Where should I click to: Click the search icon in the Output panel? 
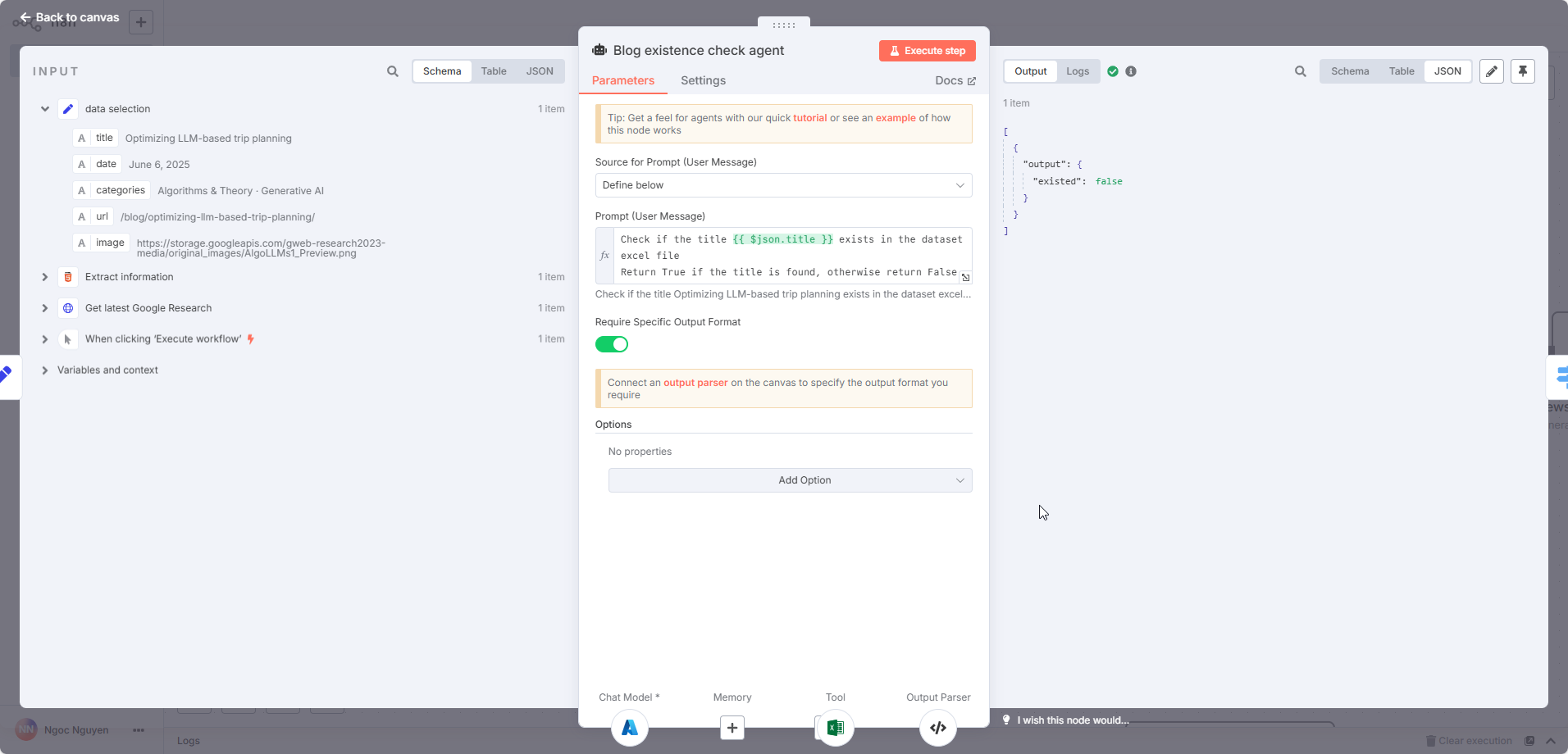click(1300, 71)
